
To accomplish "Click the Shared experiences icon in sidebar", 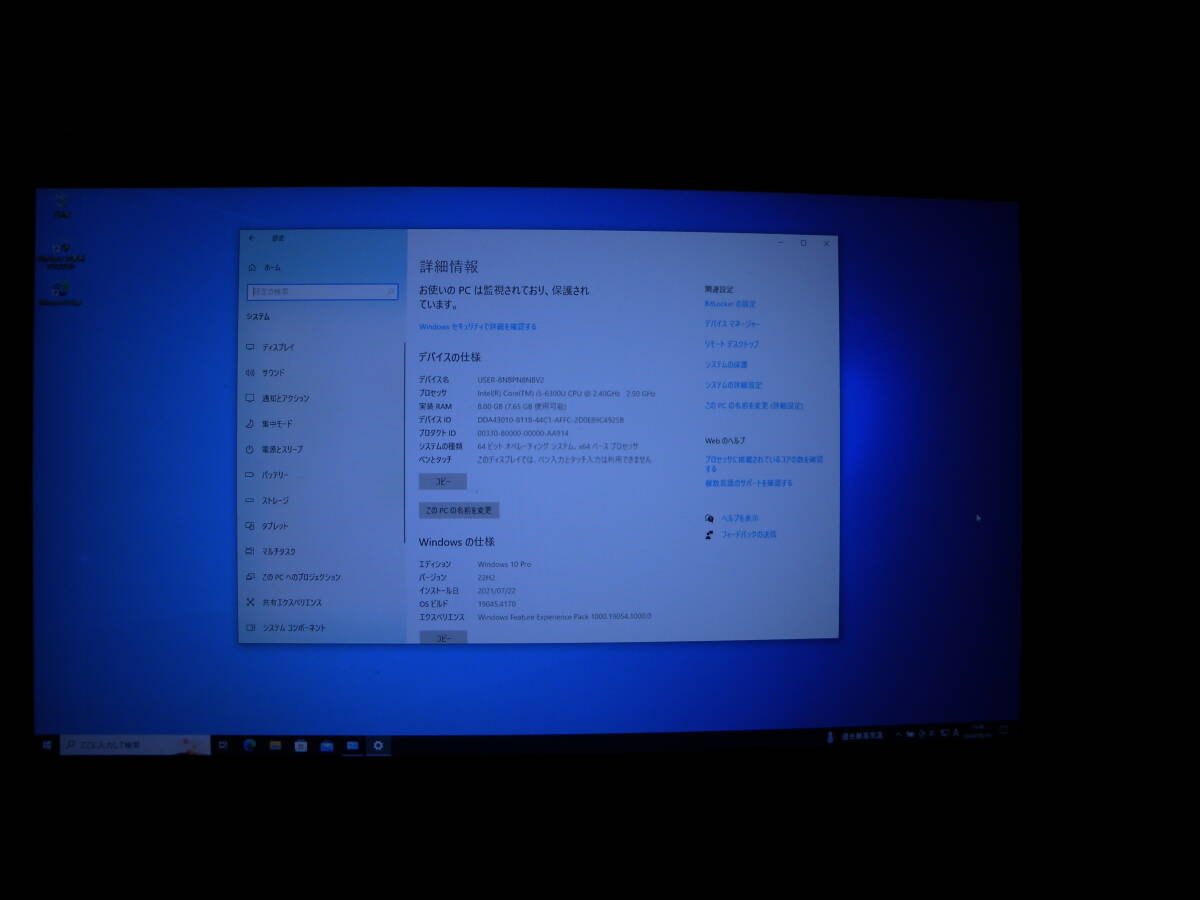I will (250, 603).
